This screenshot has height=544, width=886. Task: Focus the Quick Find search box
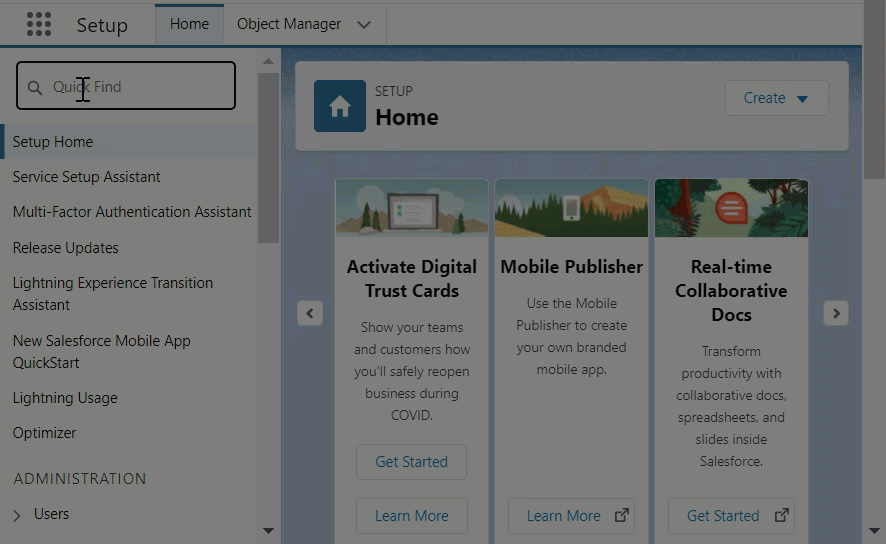135,87
